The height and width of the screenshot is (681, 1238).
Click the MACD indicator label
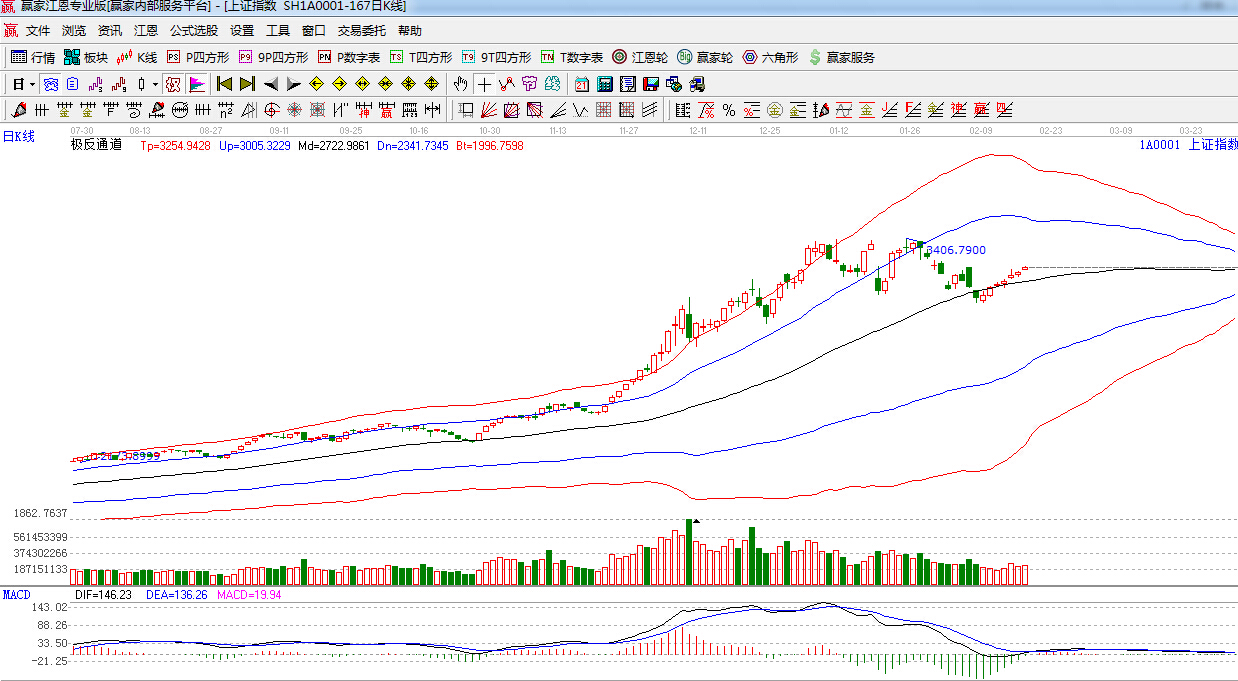tap(16, 594)
